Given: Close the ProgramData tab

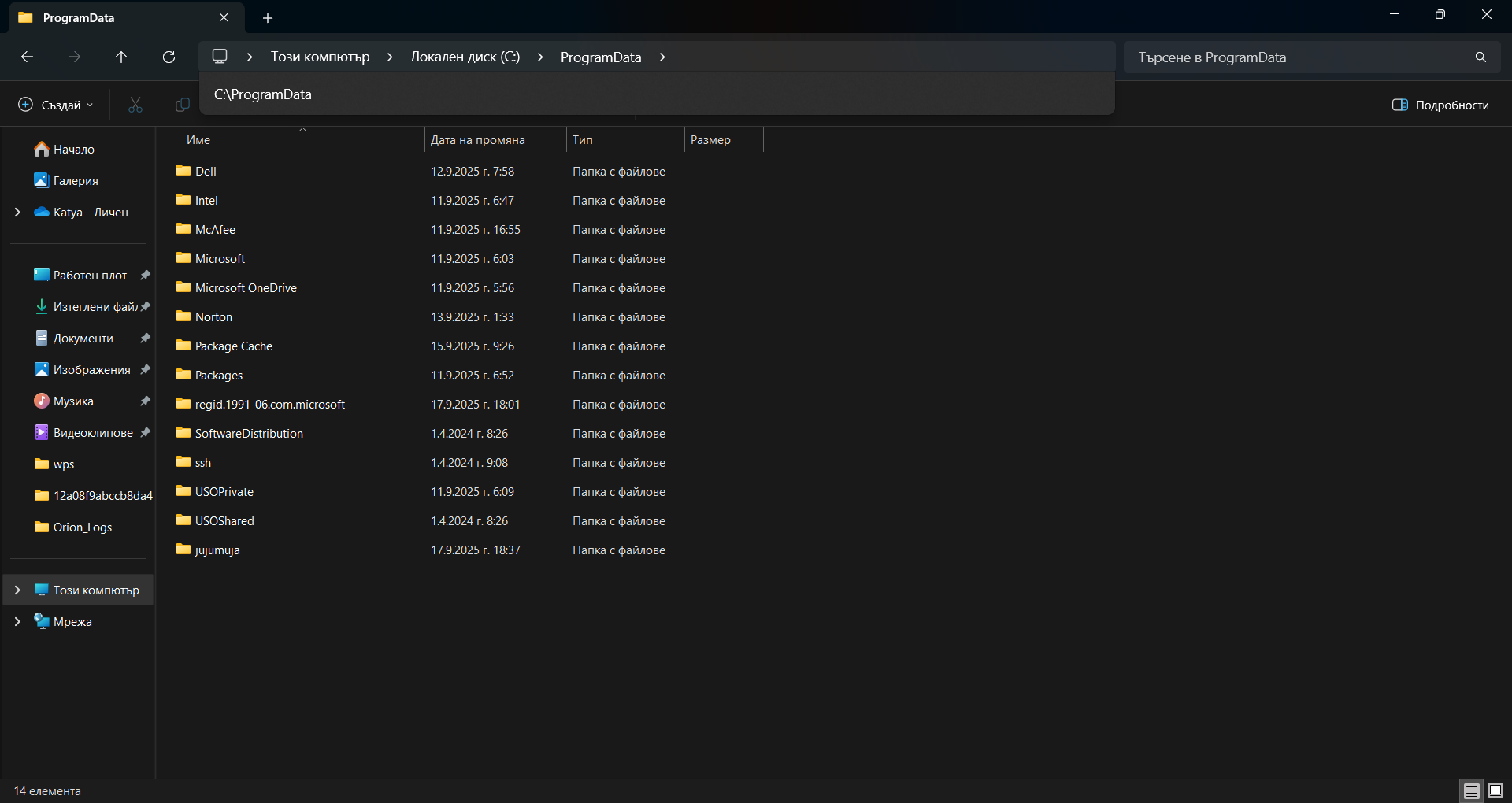Looking at the screenshot, I should pyautogui.click(x=224, y=17).
